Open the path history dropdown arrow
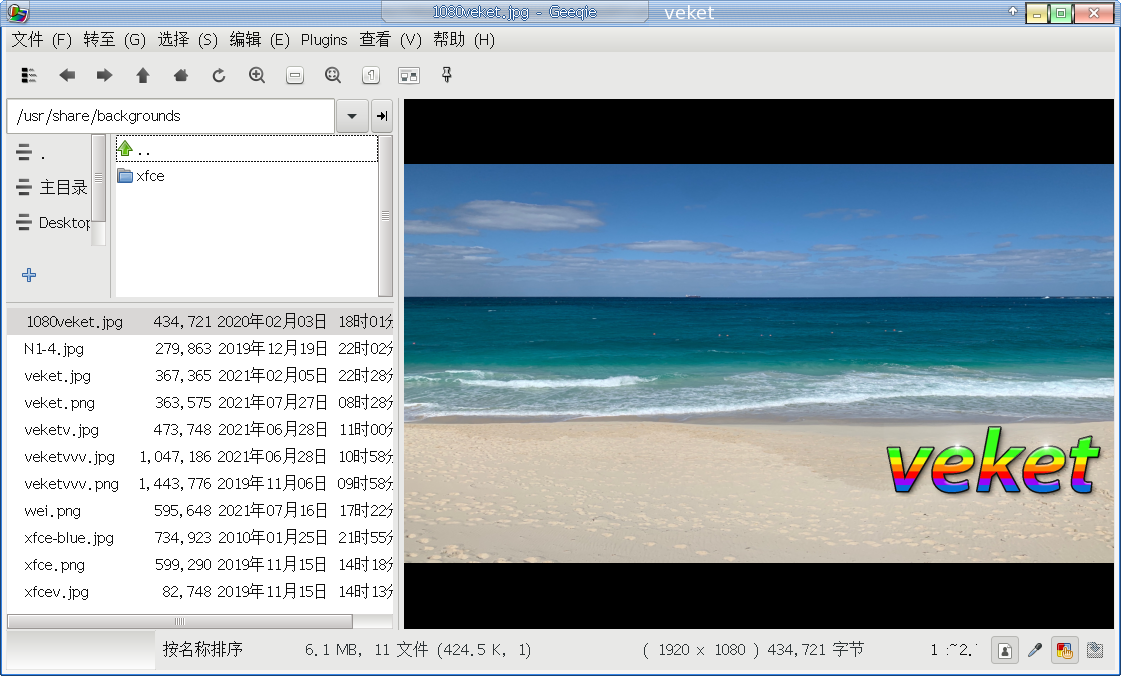This screenshot has height=676, width=1121. pos(352,116)
